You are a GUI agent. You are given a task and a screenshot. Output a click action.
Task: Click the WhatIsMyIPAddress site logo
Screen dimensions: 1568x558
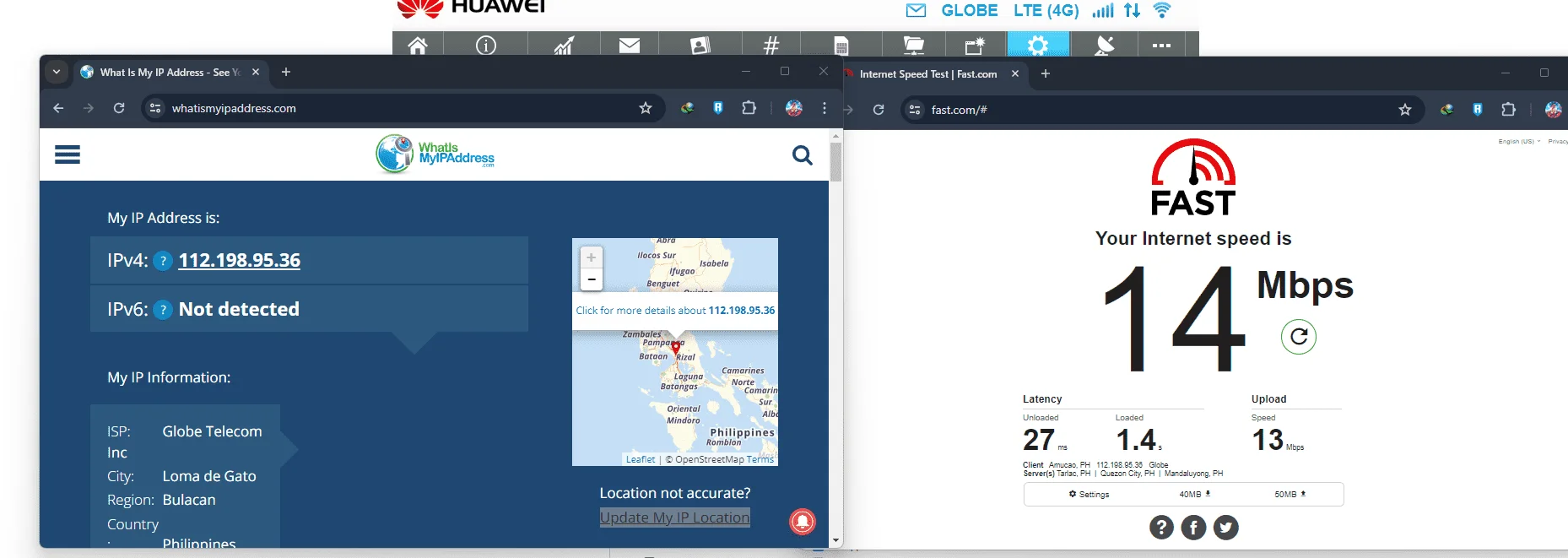(435, 154)
